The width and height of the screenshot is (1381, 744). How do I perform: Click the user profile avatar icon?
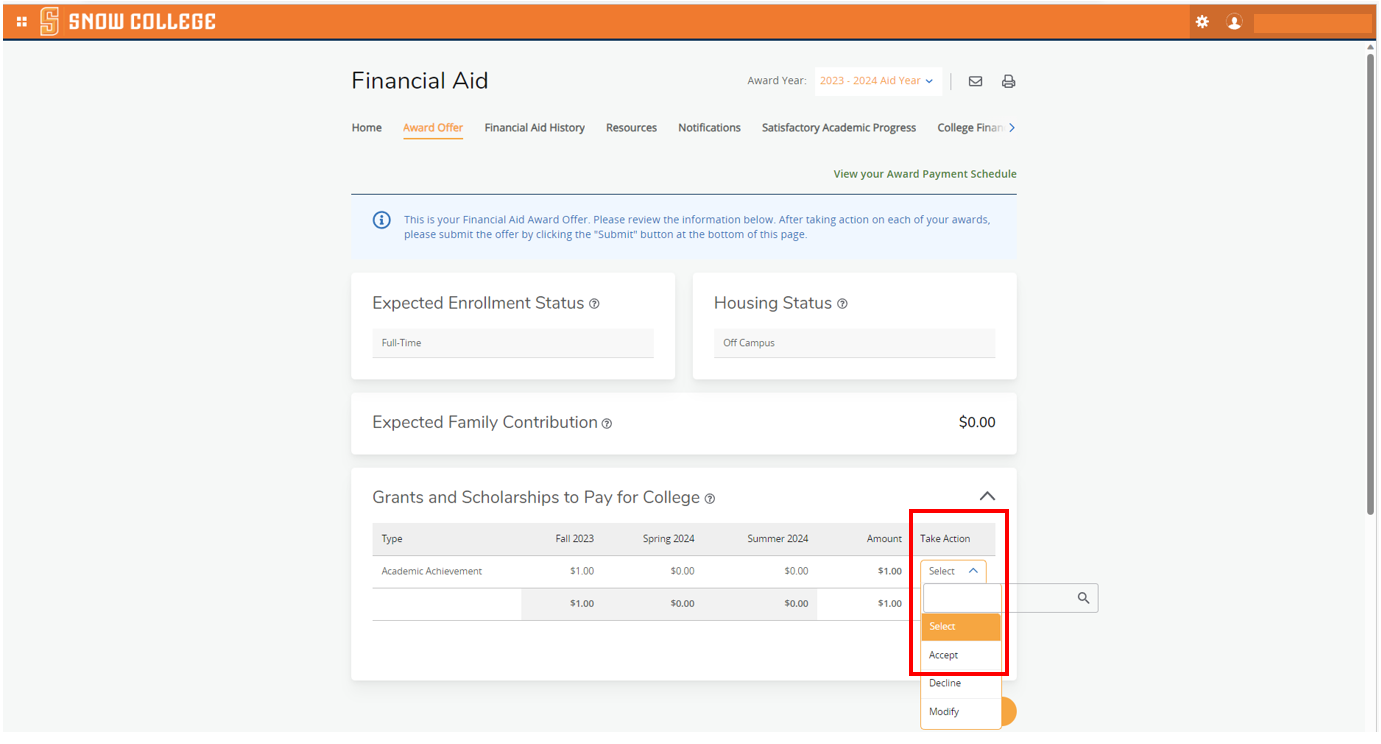click(1234, 22)
